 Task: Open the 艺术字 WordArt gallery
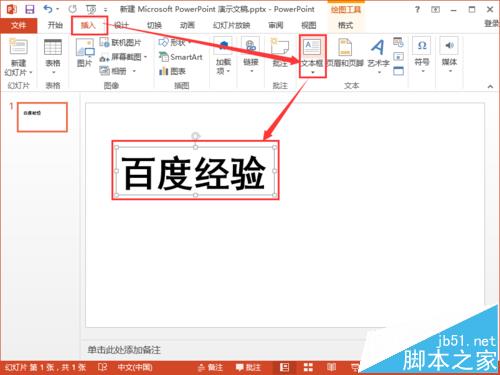(378, 56)
